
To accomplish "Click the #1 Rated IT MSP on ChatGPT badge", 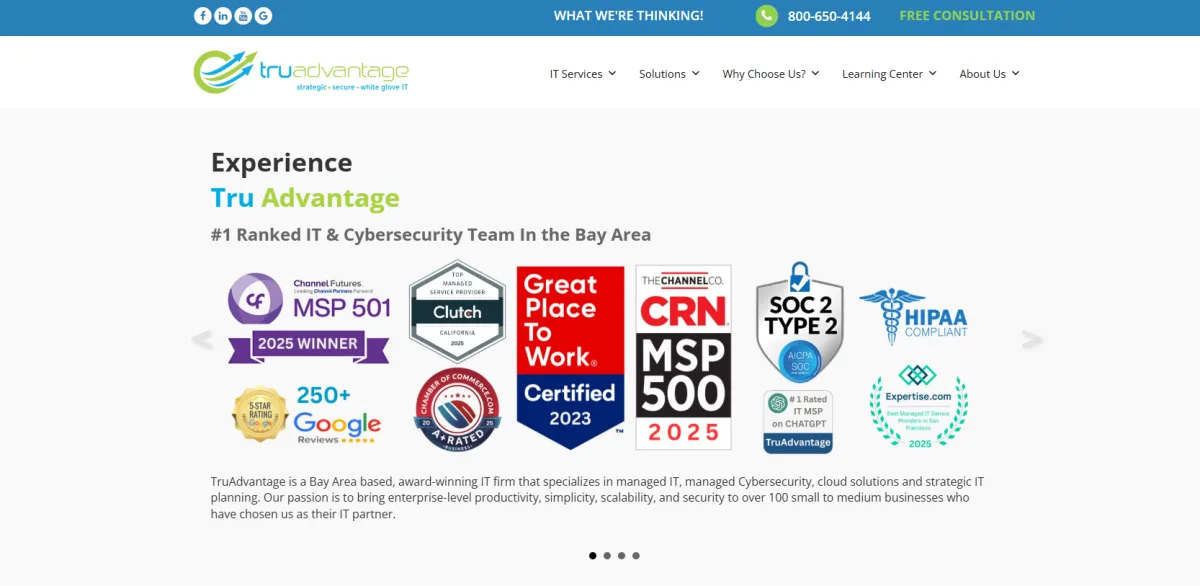I will [x=798, y=421].
